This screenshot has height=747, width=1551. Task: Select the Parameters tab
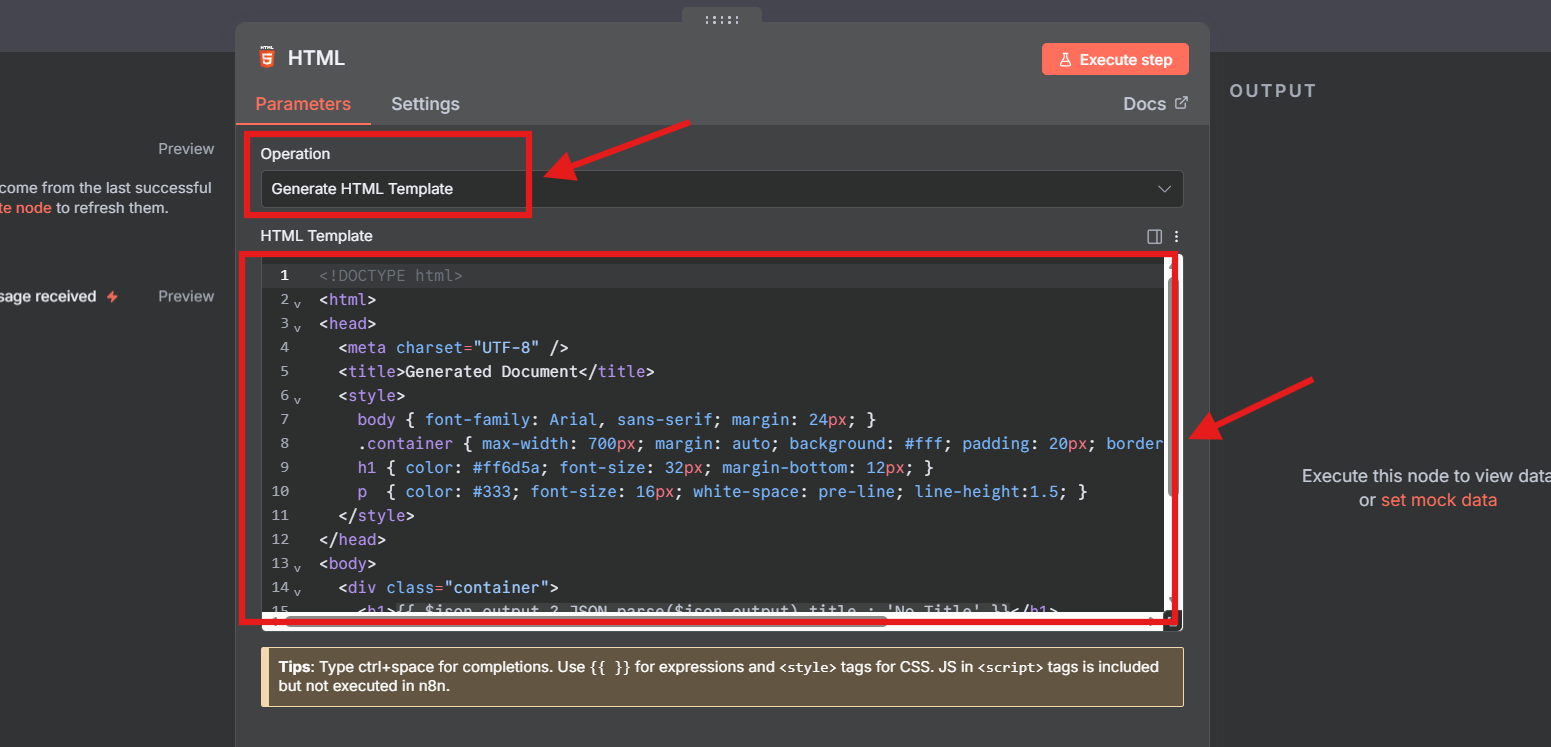point(303,104)
